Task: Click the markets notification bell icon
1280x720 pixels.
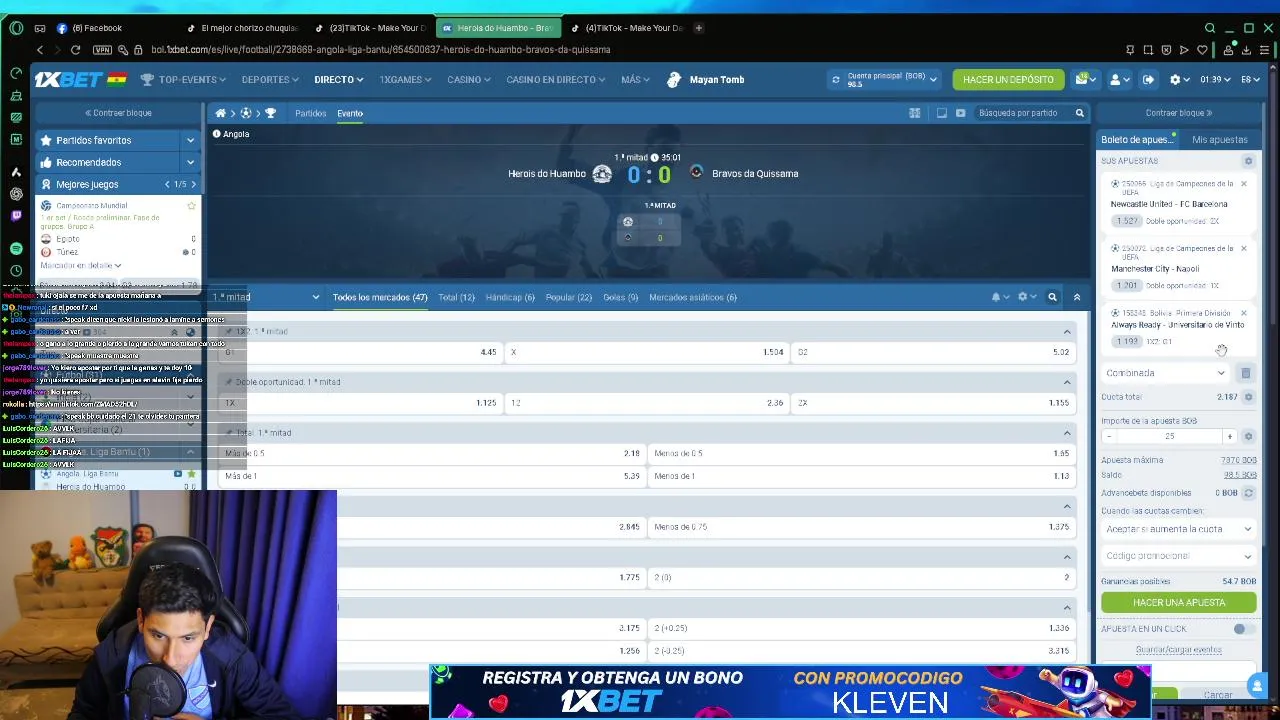Action: coord(1000,297)
